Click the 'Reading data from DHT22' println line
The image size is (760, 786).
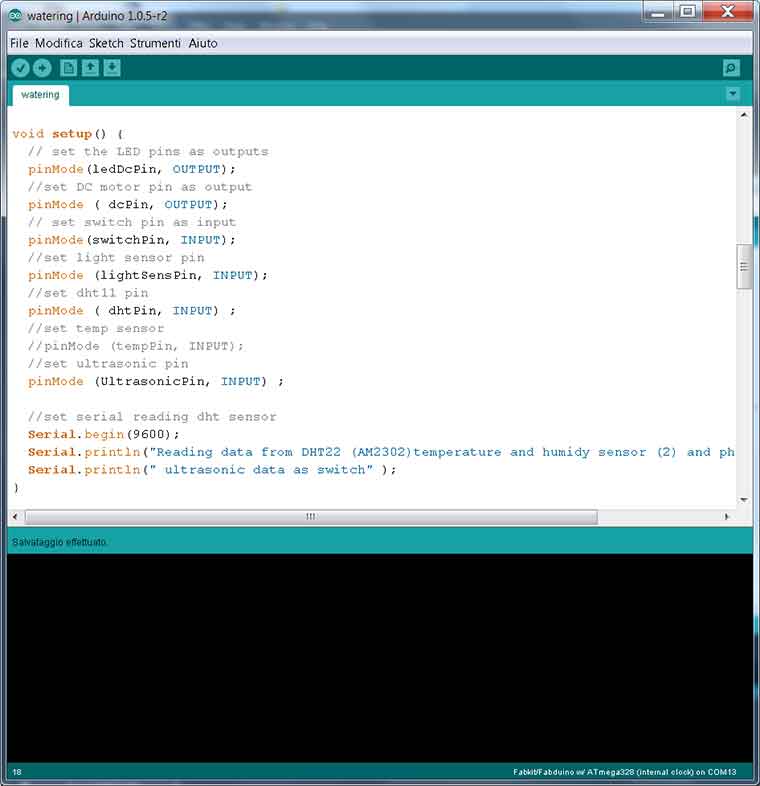[x=381, y=452]
